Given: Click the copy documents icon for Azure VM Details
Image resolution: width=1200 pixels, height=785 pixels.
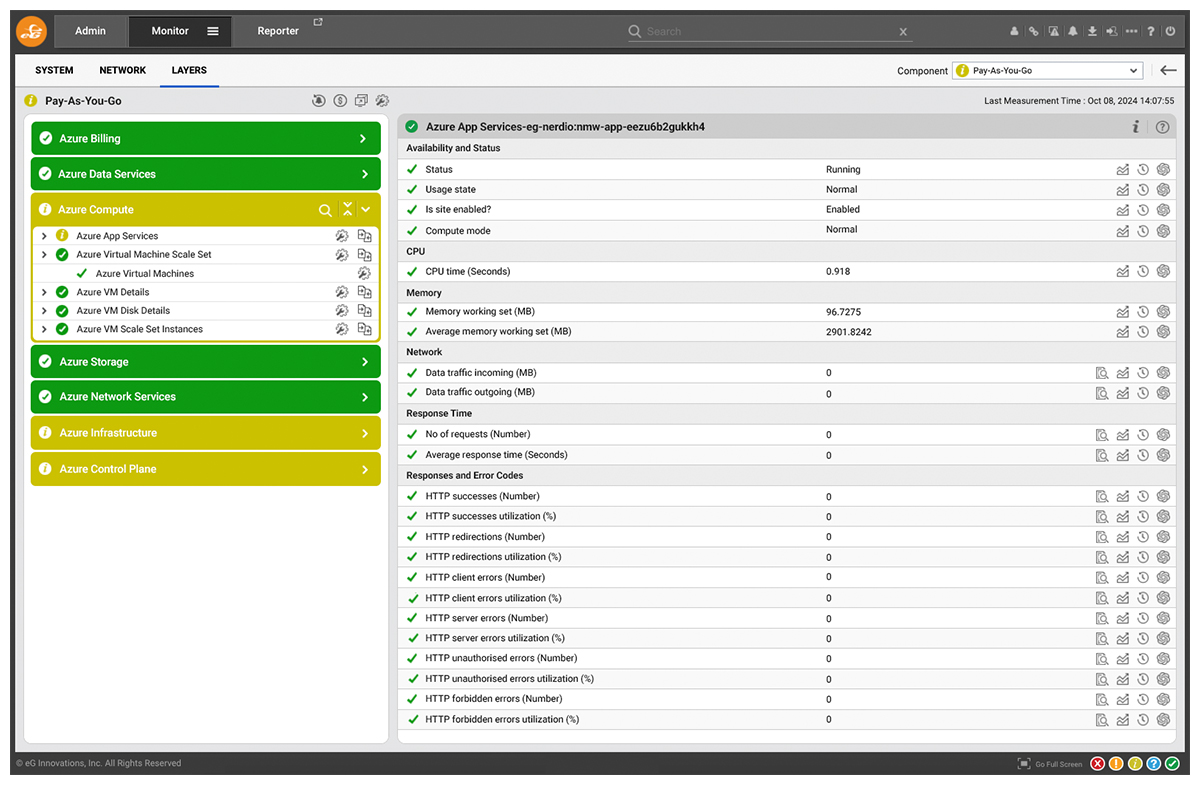Looking at the screenshot, I should click(365, 292).
